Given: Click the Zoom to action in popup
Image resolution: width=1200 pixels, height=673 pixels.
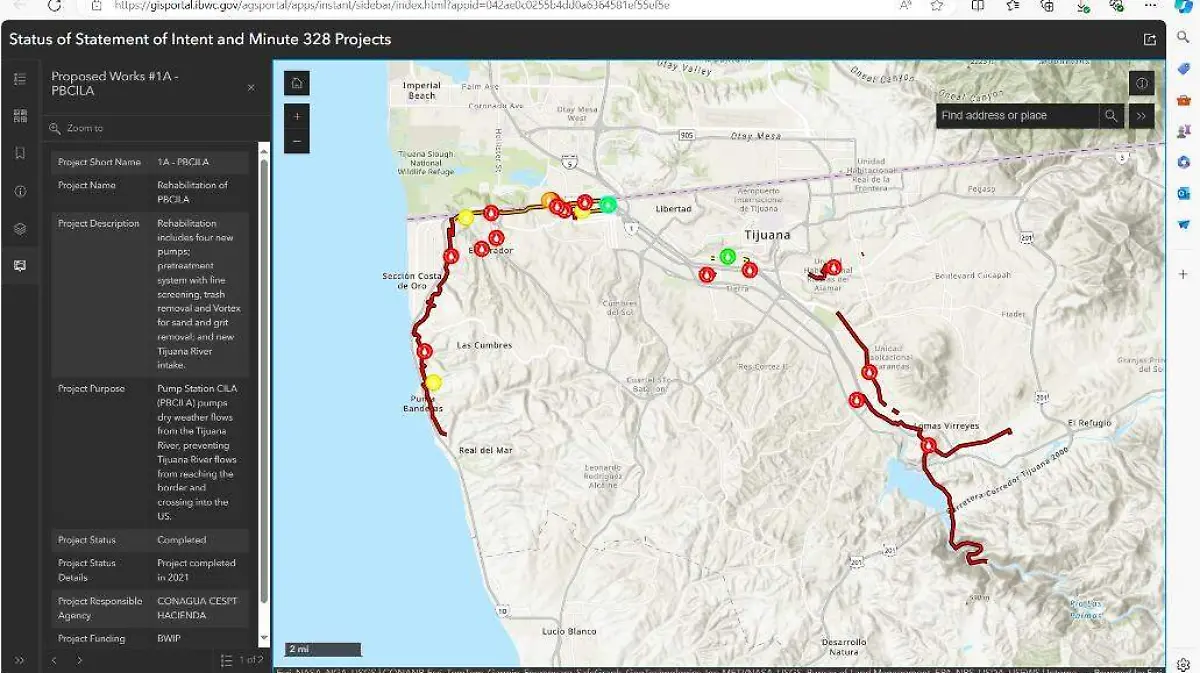Looking at the screenshot, I should point(84,129).
